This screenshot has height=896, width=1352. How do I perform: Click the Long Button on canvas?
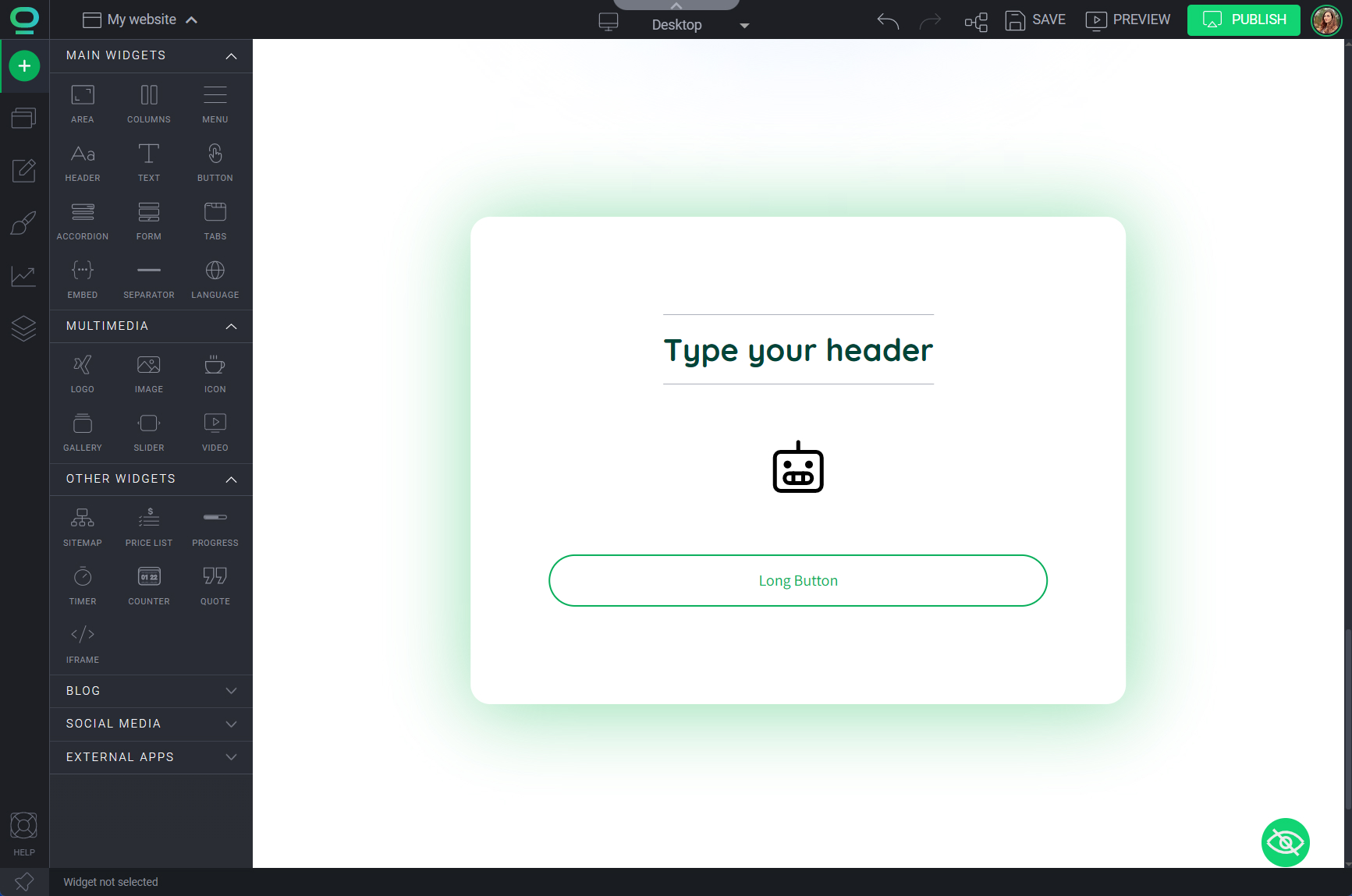(x=797, y=581)
